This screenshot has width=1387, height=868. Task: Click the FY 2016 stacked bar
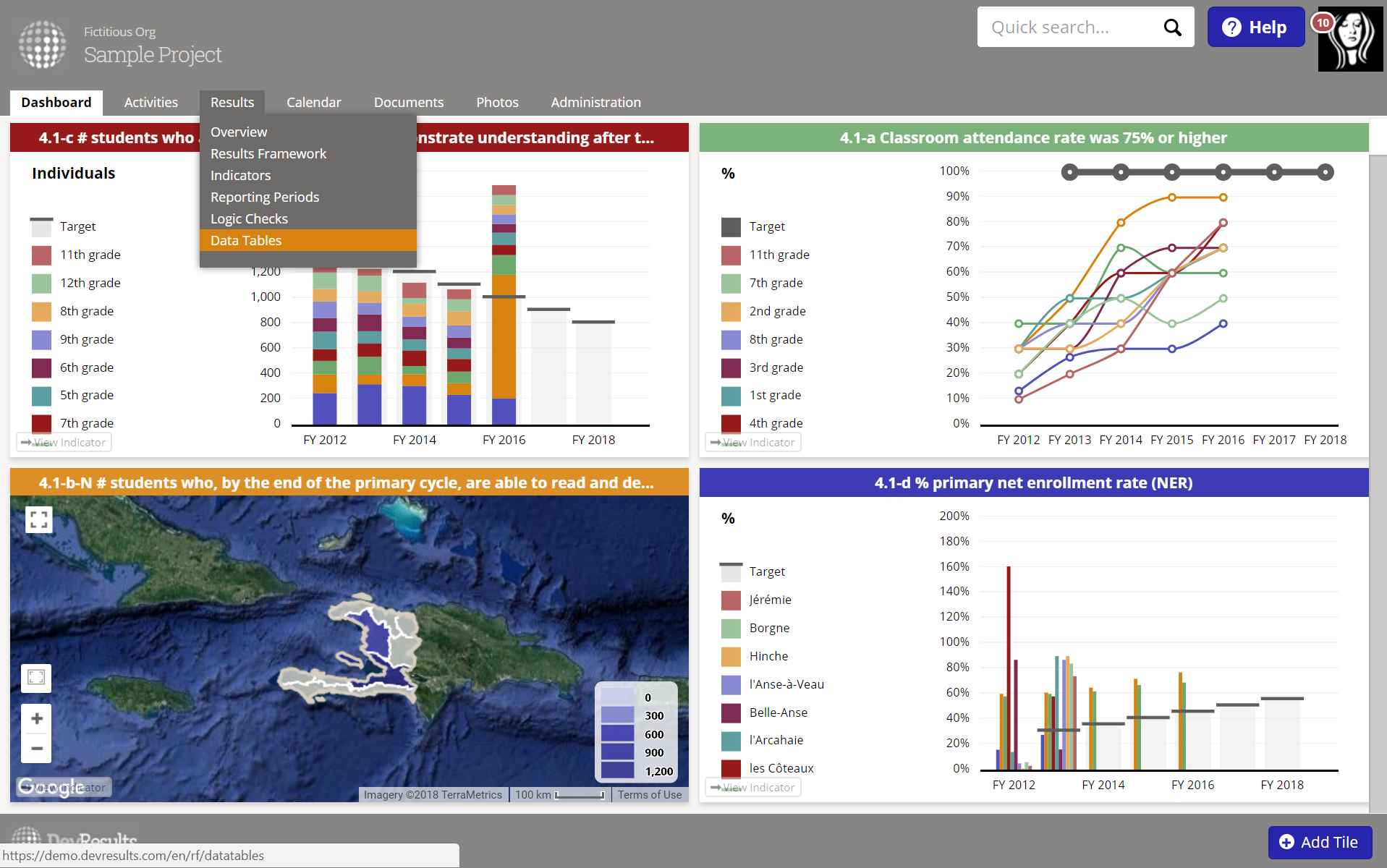(504, 305)
